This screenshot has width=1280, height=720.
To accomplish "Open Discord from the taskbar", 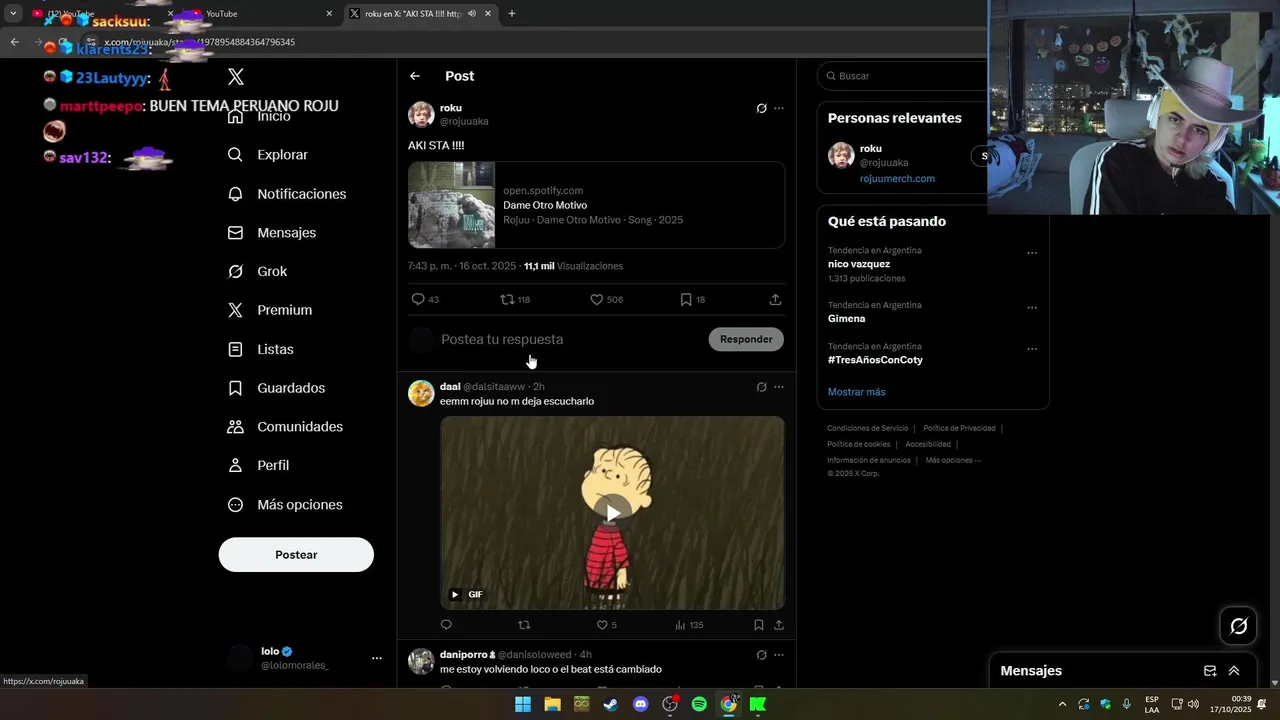I will 641,704.
